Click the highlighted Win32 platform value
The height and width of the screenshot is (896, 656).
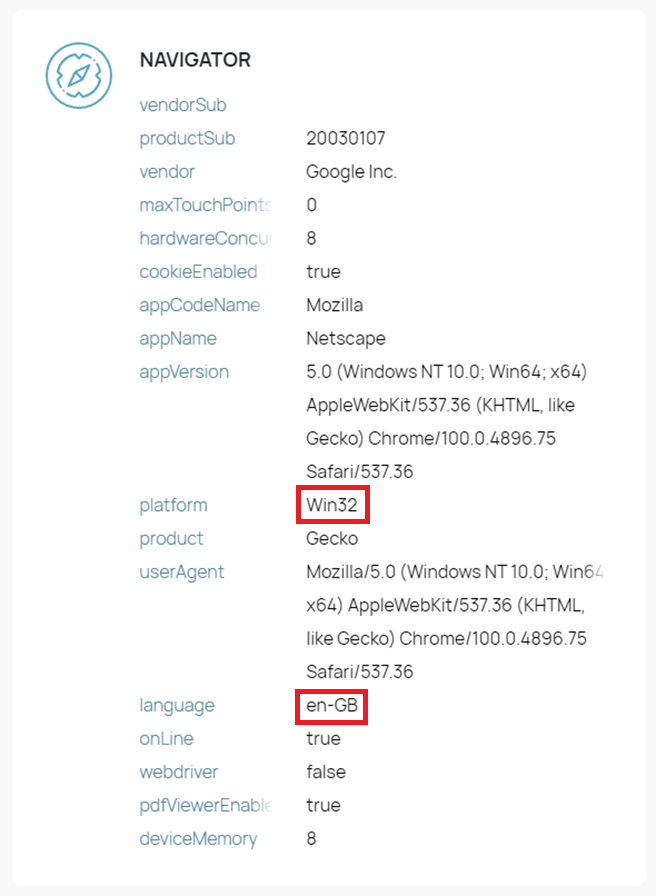[332, 505]
